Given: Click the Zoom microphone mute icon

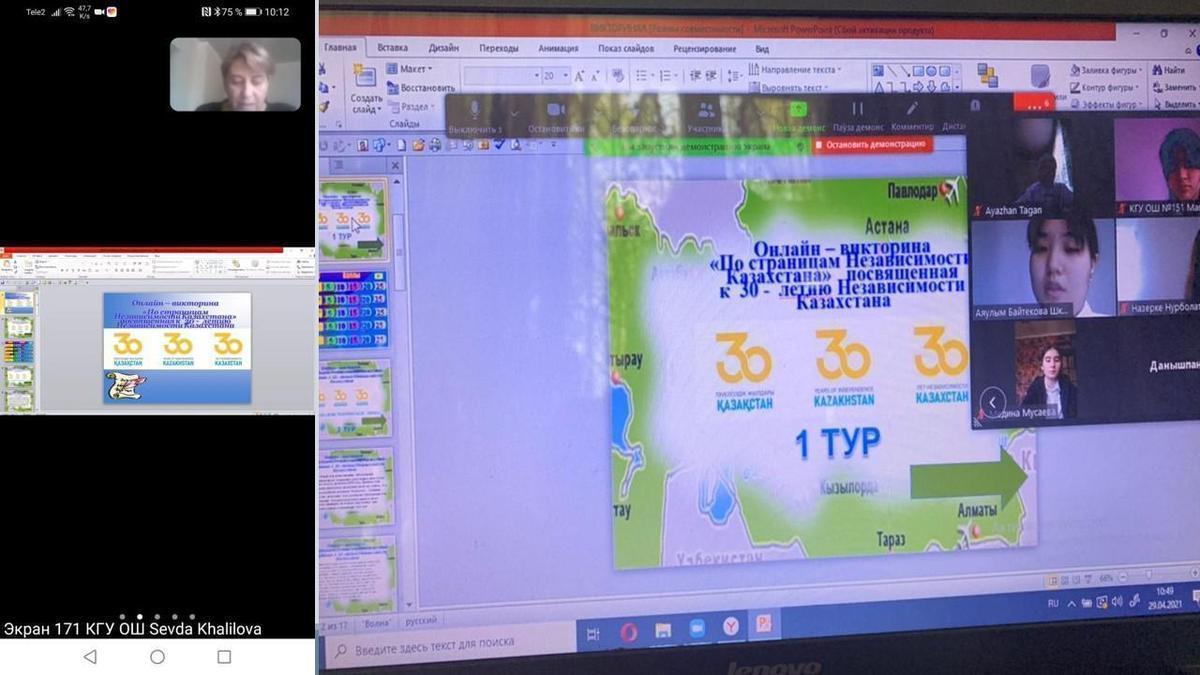Looking at the screenshot, I should (x=474, y=110).
